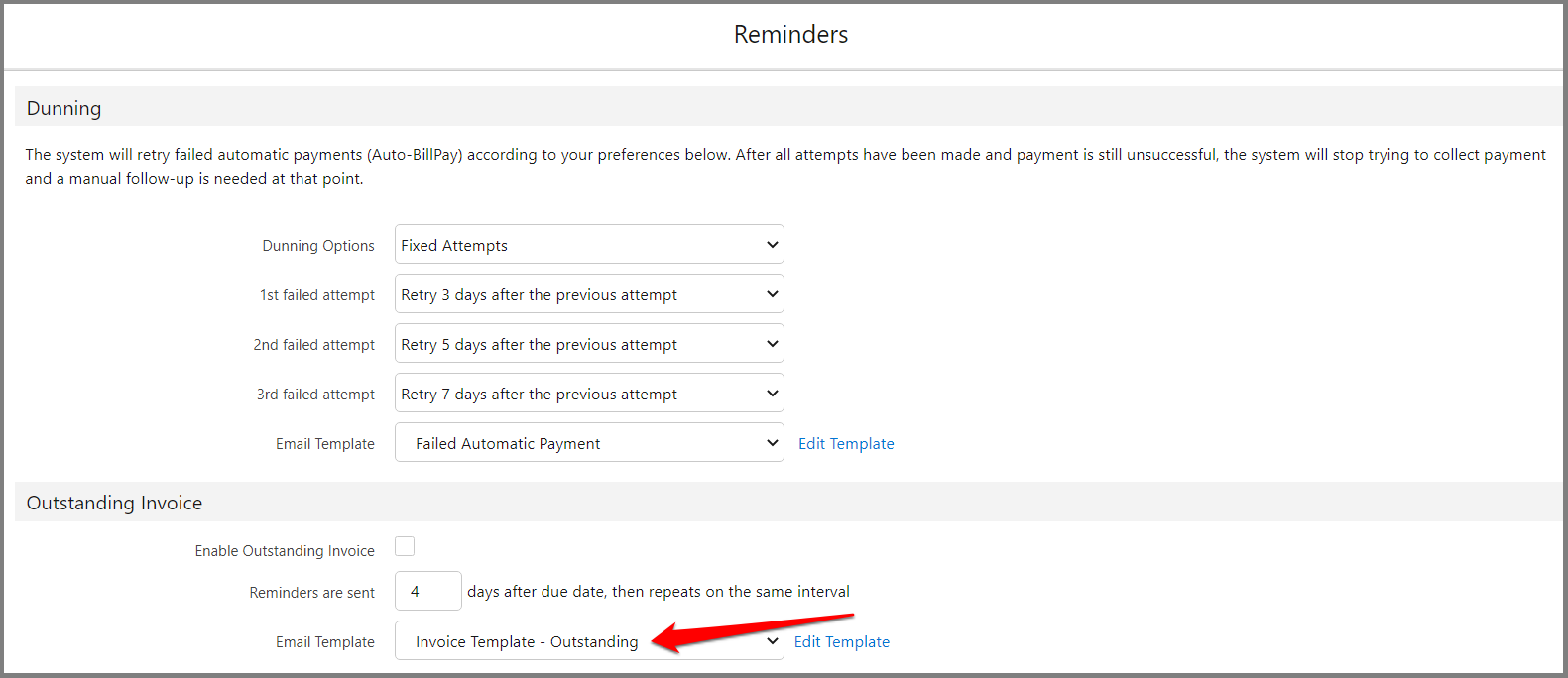
Task: Open the 2nd failed attempt retry dropdown
Action: pos(589,344)
